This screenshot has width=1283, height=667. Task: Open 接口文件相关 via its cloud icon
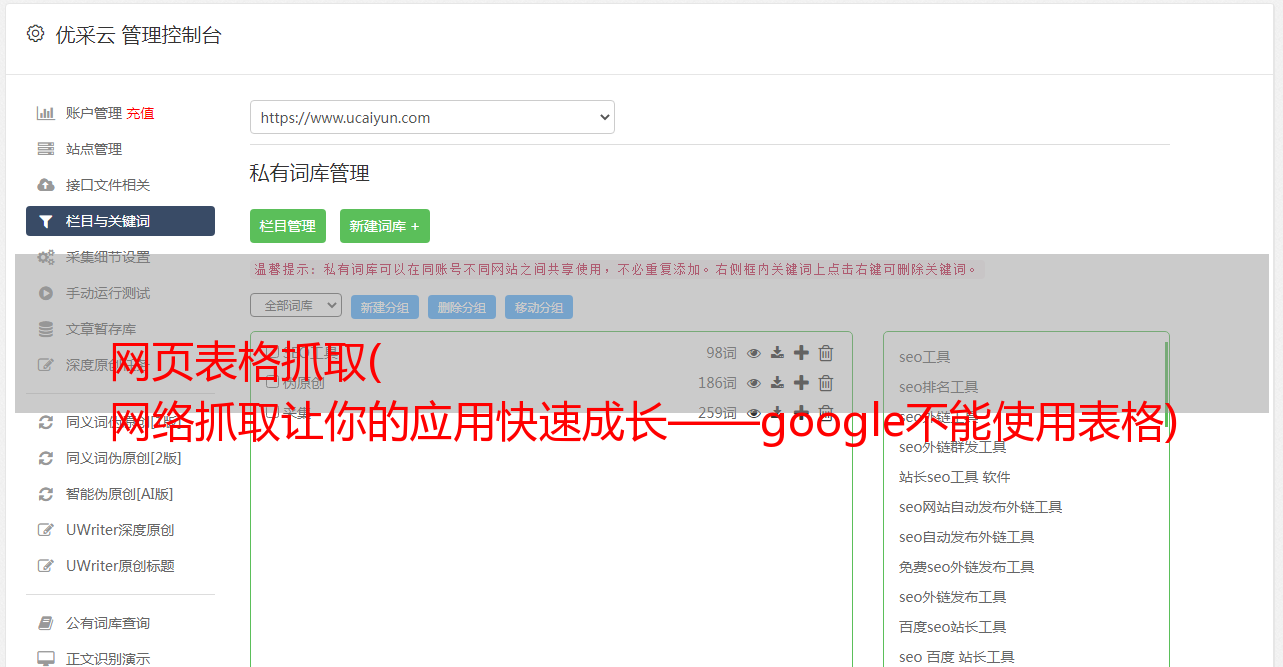[45, 185]
